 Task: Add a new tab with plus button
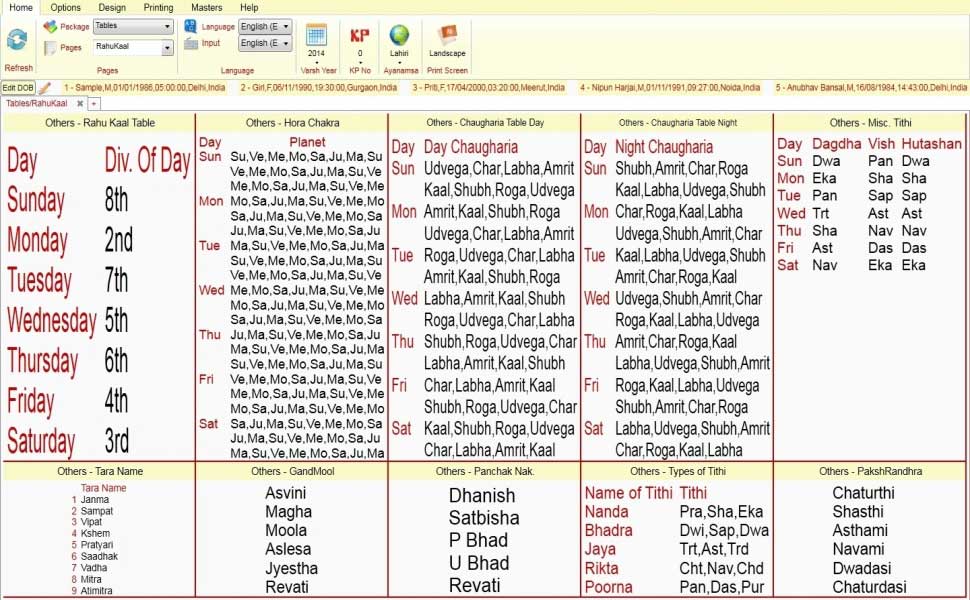click(x=94, y=104)
